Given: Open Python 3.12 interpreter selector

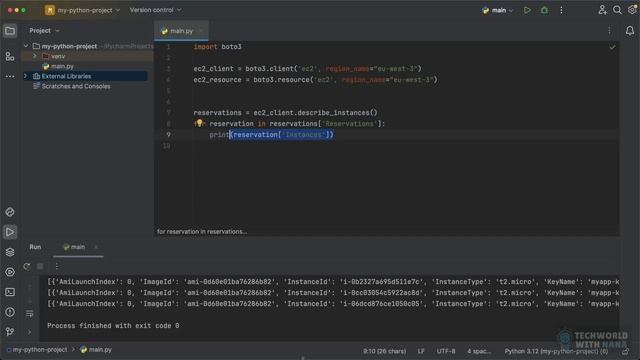Looking at the screenshot, I should (x=556, y=351).
